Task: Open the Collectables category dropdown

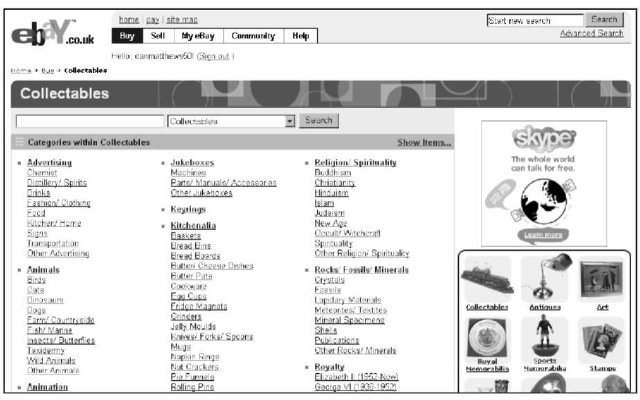Action: 231,121
